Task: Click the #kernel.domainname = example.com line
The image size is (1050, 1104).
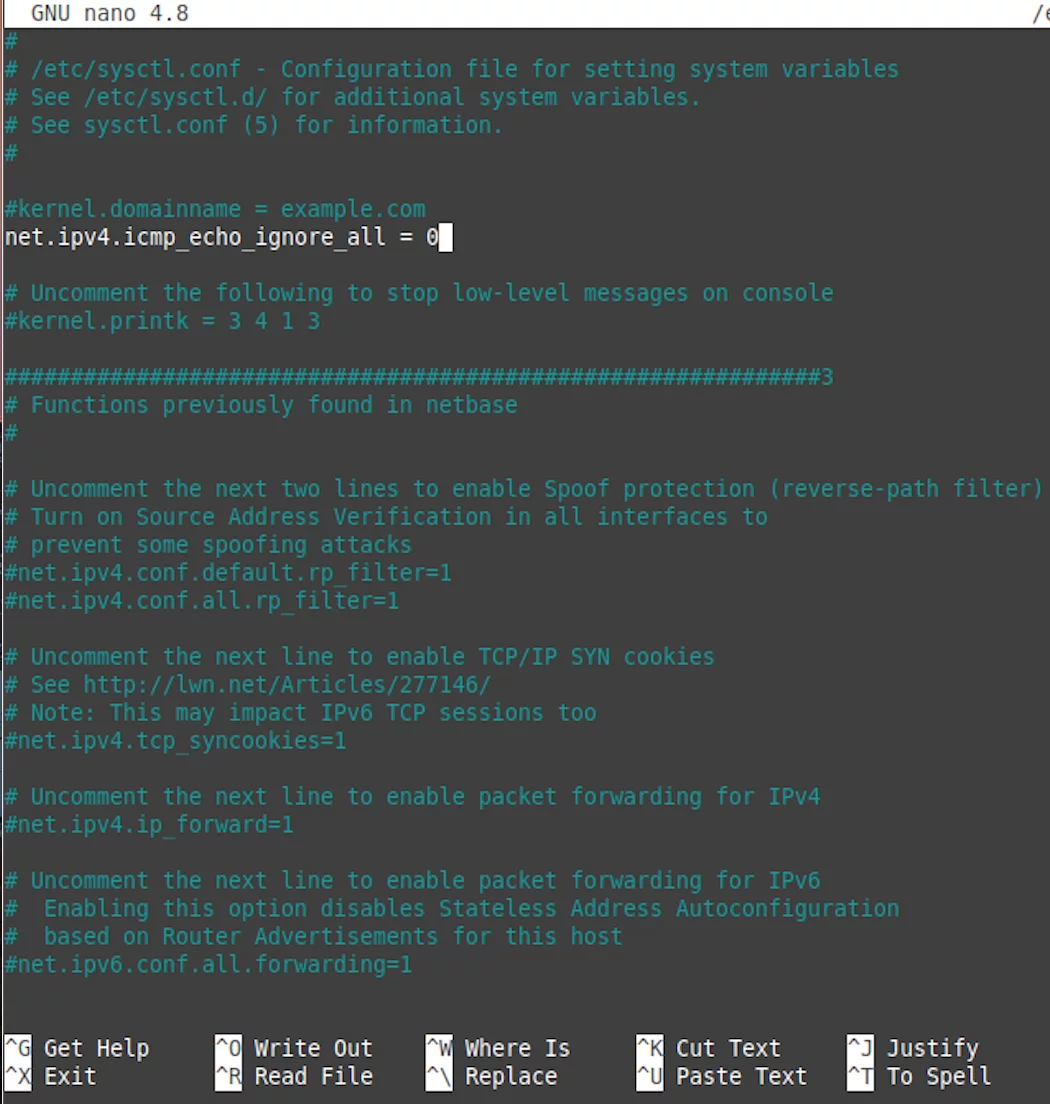Action: coord(215,209)
